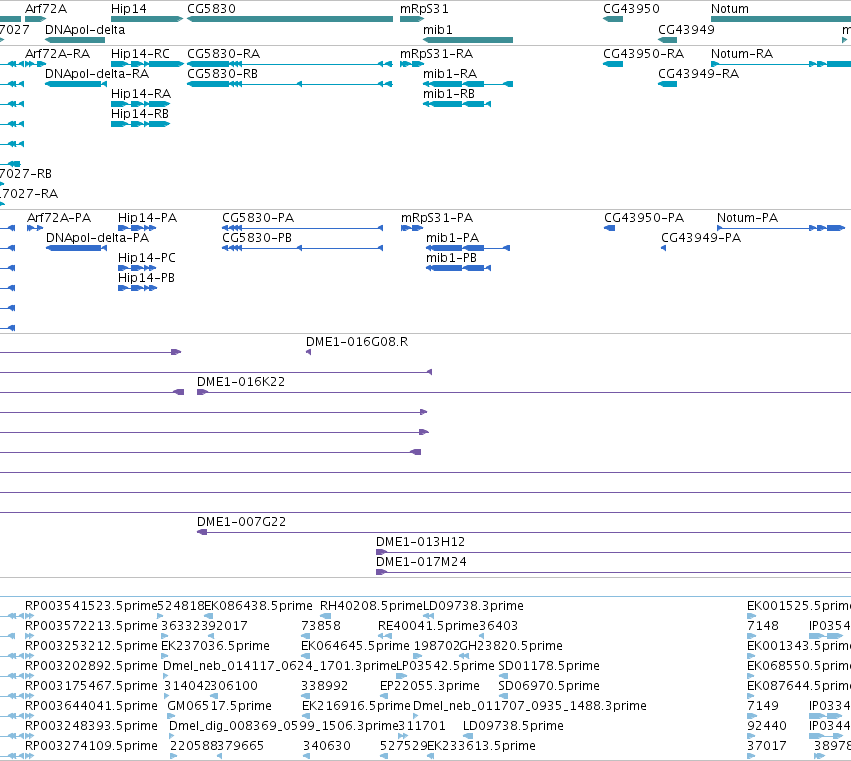This screenshot has width=851, height=761.
Task: Select transcript label CG5830-RB
Action: click(223, 73)
